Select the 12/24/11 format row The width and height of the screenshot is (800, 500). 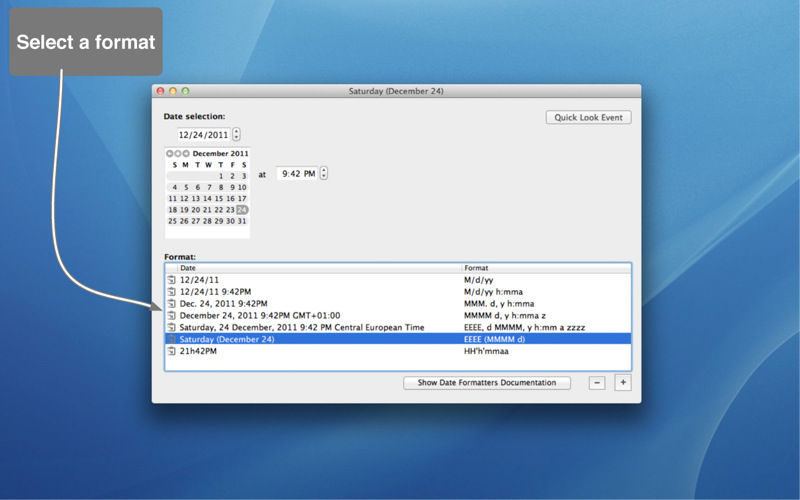(x=398, y=280)
